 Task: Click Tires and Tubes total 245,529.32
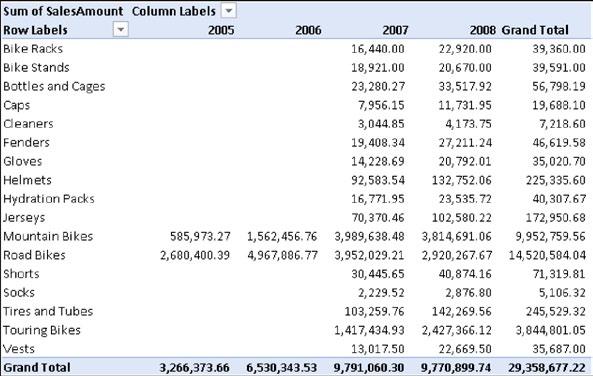click(x=556, y=312)
